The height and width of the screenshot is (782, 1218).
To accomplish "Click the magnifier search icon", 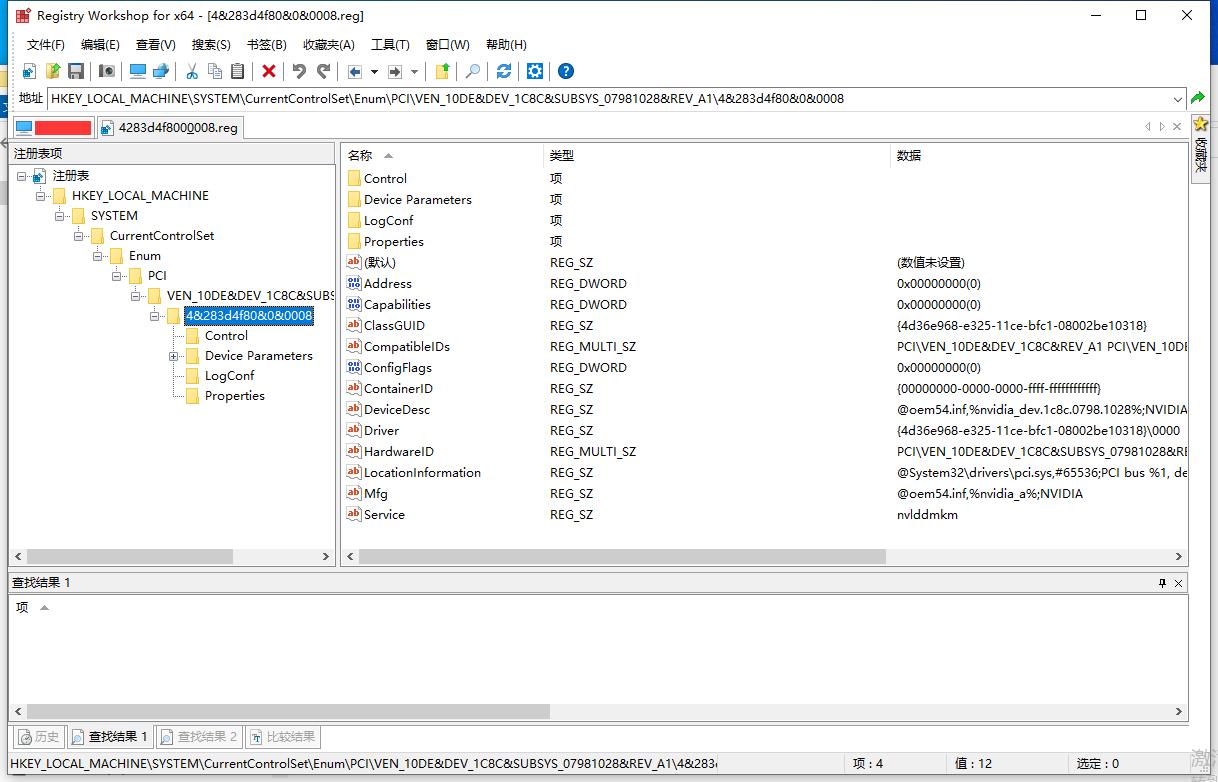I will pos(473,71).
